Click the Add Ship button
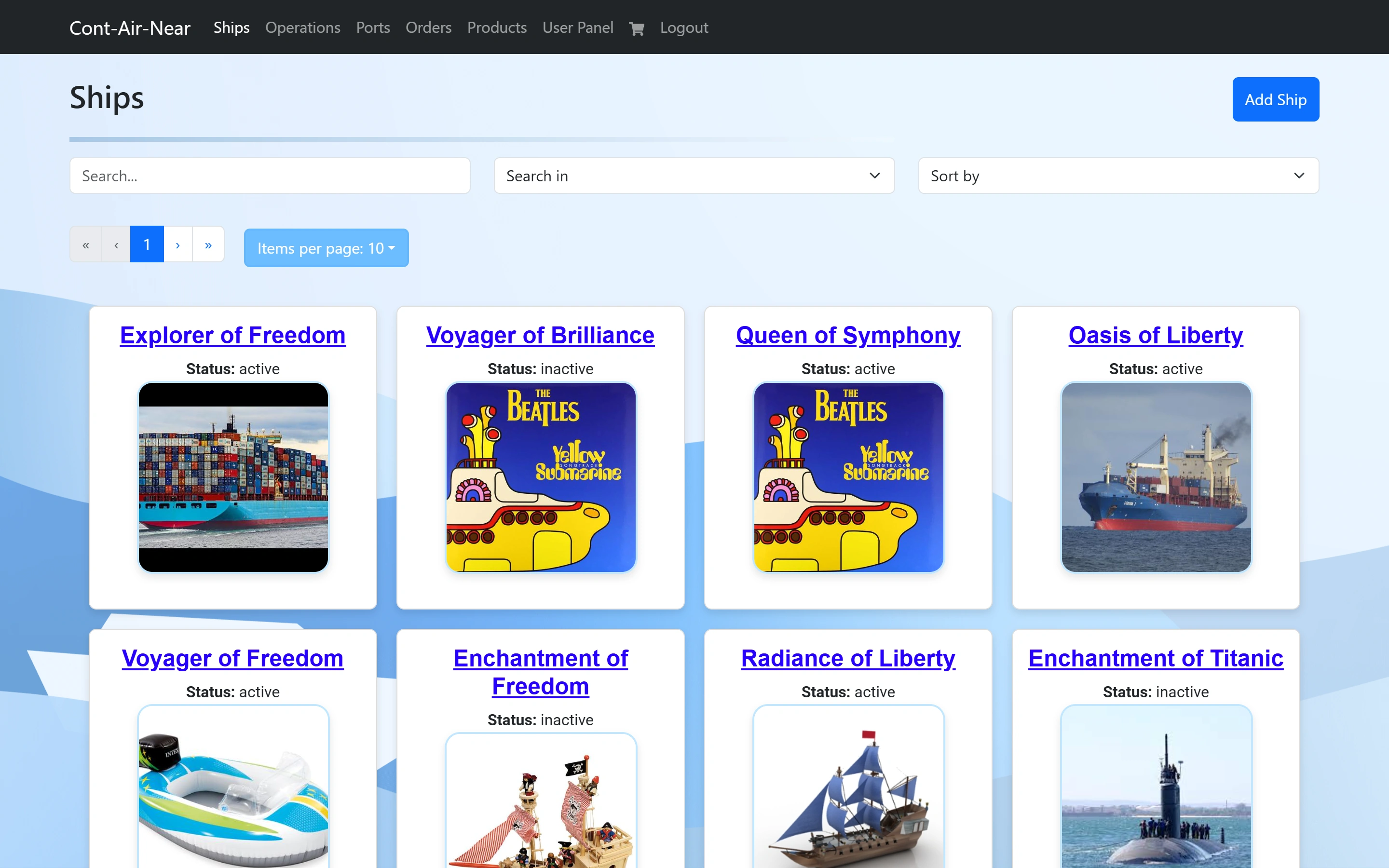This screenshot has height=868, width=1389. coord(1275,99)
